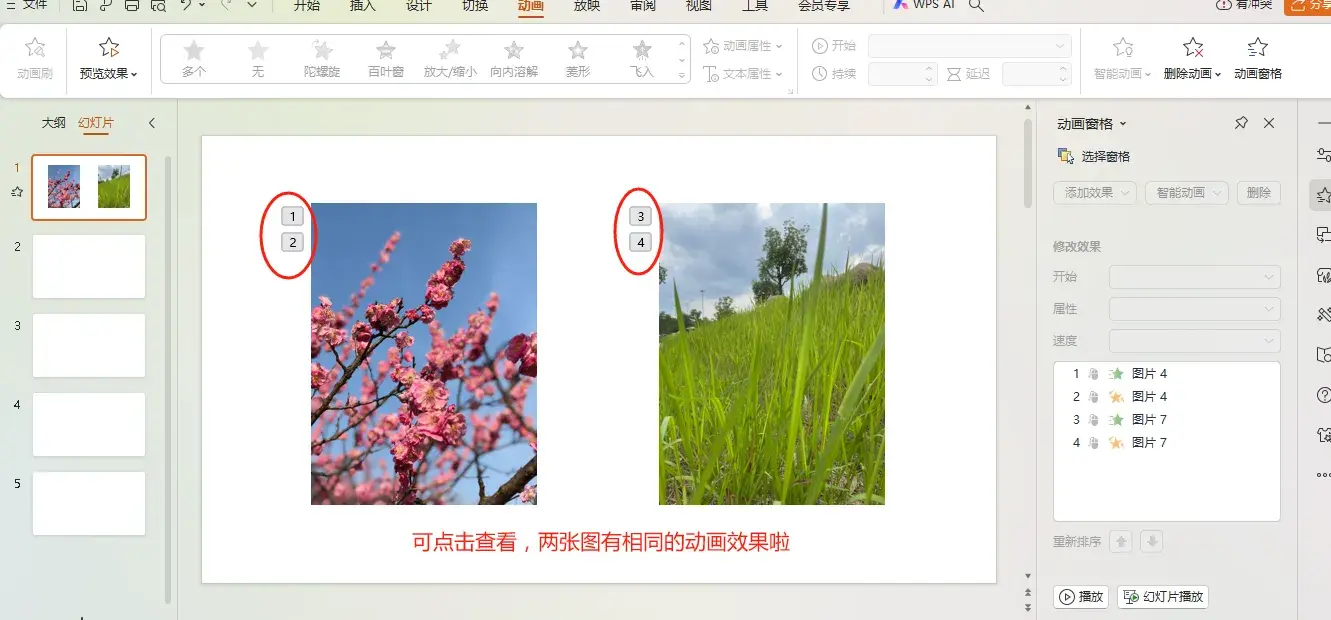Select the 陀螺旋 animation effect
This screenshot has width=1331, height=620.
pos(321,55)
